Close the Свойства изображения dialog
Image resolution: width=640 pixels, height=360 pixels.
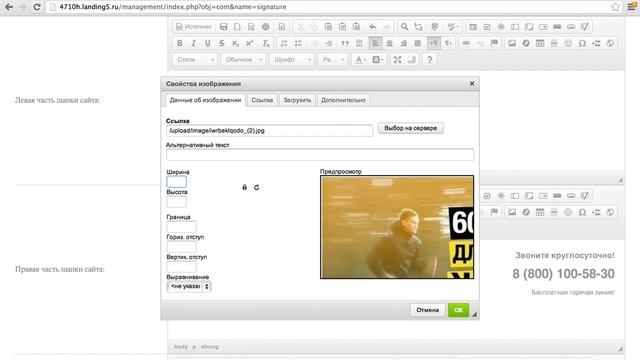point(472,83)
